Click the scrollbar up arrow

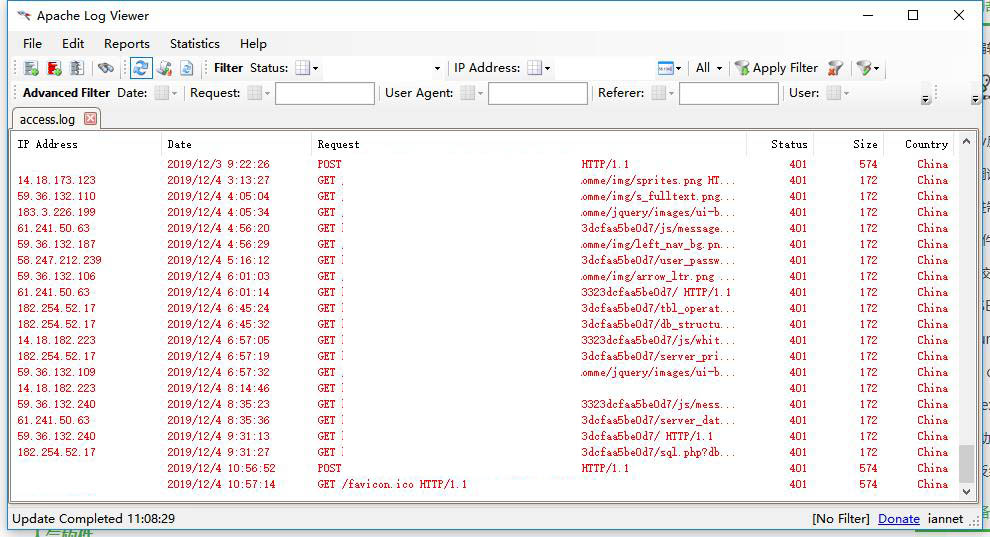[966, 141]
